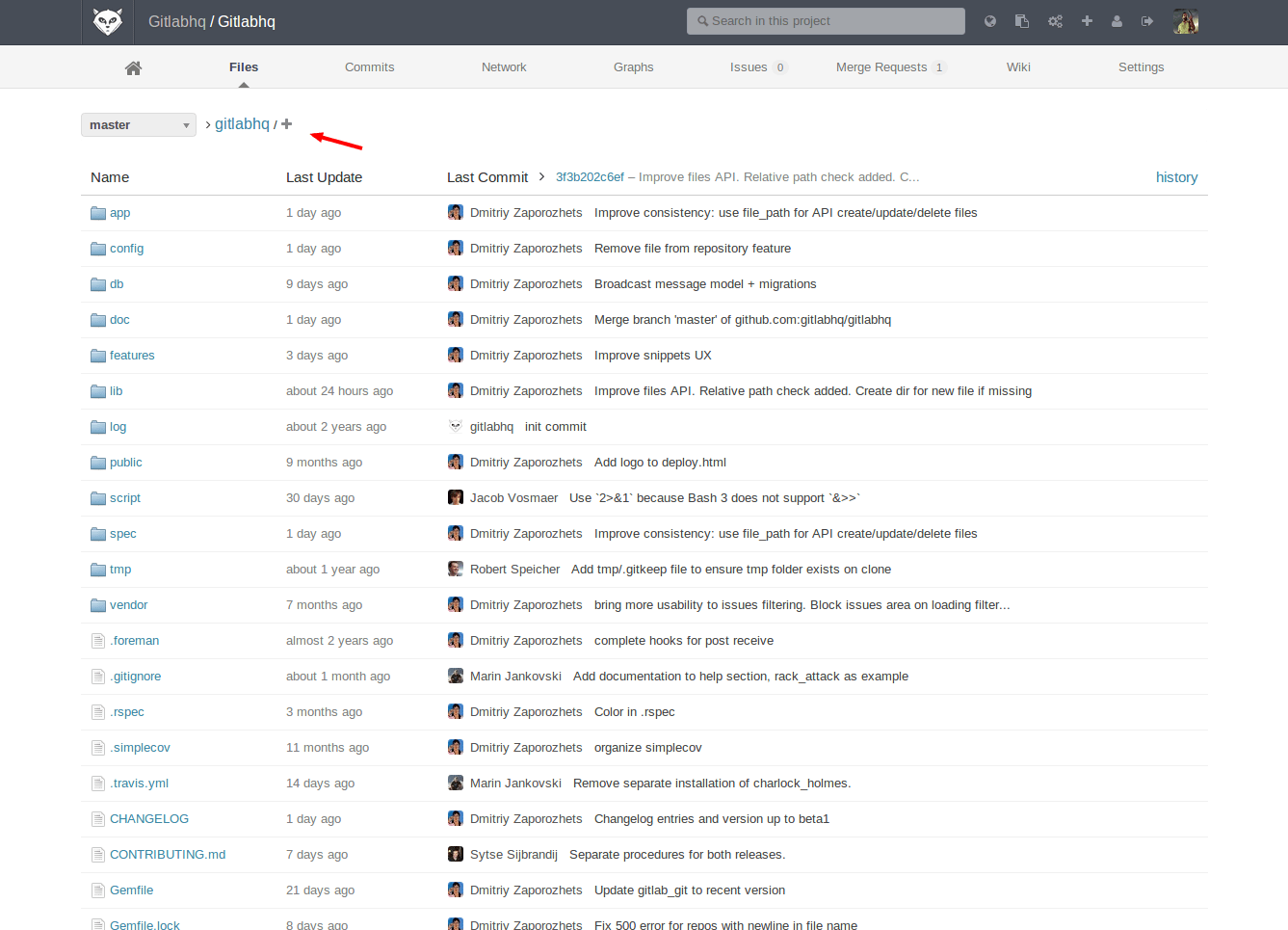Open last commit 3f3b202c6ef link

pos(590,177)
